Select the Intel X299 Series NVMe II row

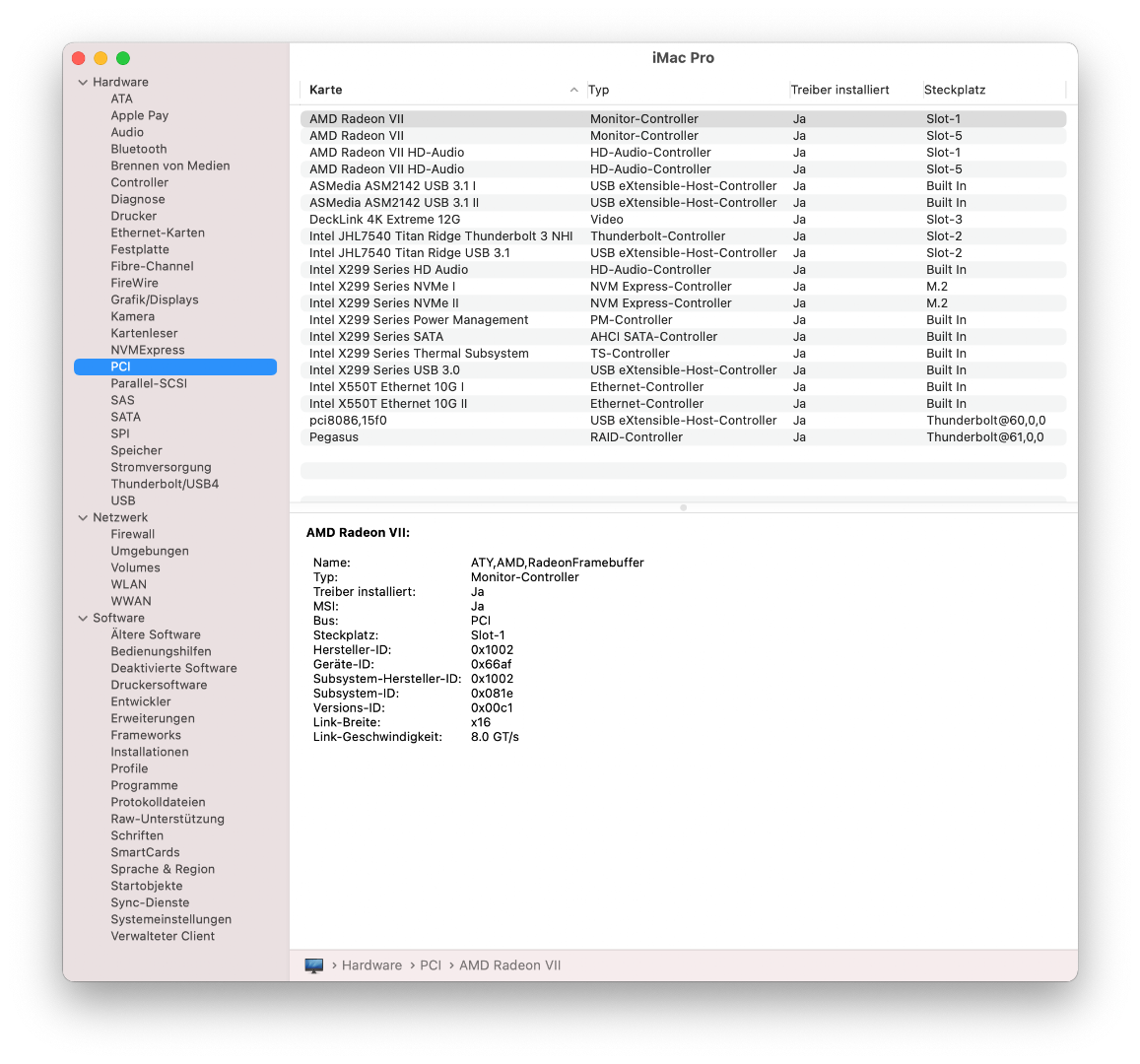[683, 303]
